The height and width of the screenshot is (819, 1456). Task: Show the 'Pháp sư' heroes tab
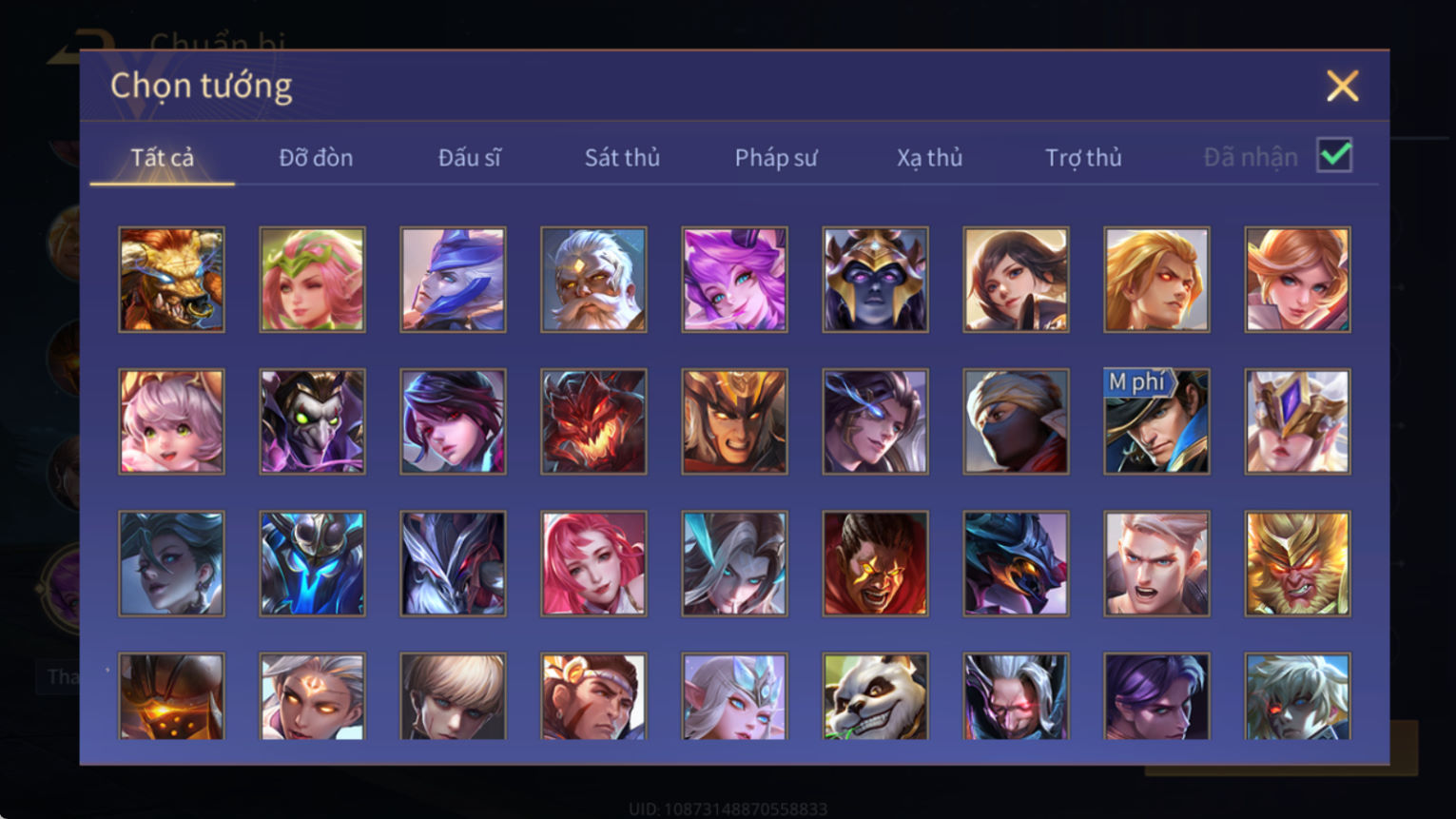tap(776, 158)
